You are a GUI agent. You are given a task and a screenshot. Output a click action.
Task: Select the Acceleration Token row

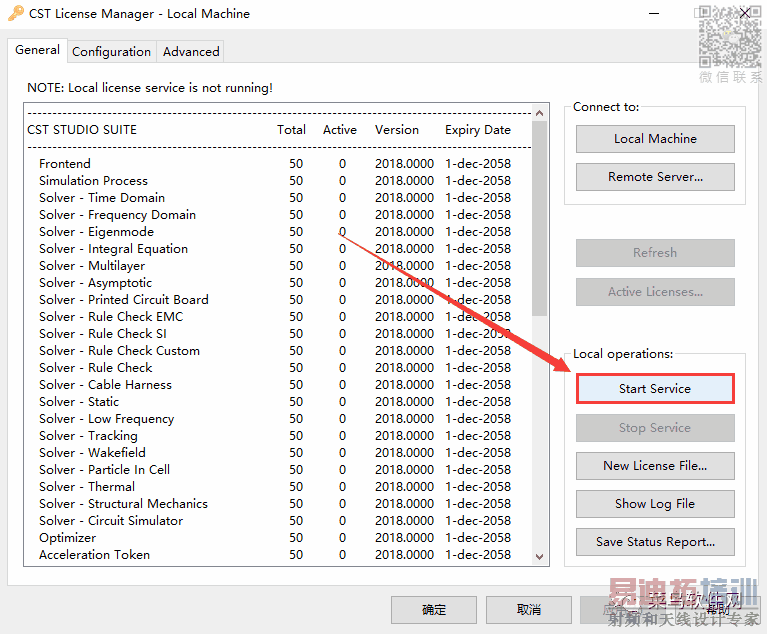pyautogui.click(x=275, y=555)
